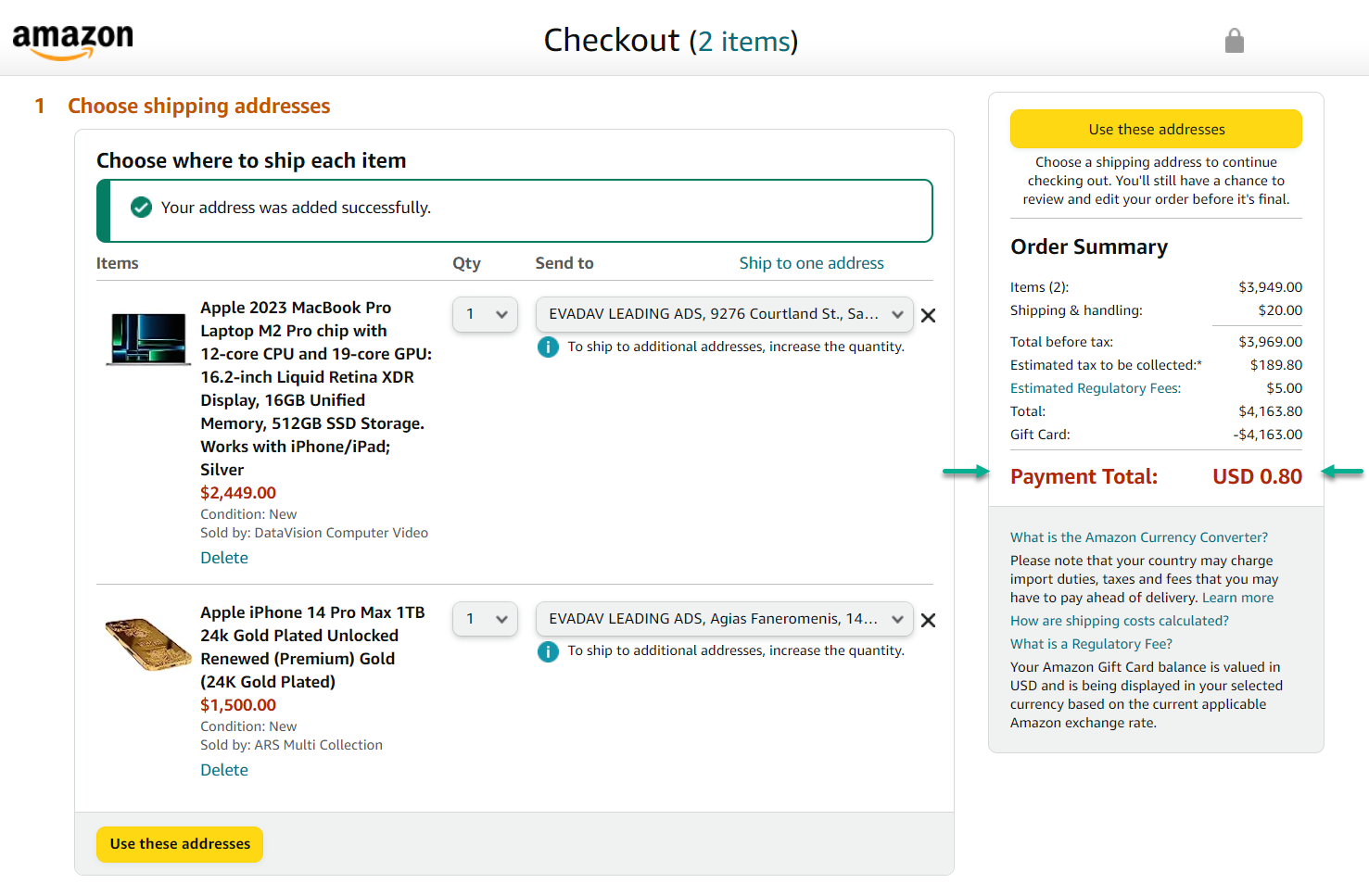Click Choose shipping addresses heading

(x=199, y=106)
